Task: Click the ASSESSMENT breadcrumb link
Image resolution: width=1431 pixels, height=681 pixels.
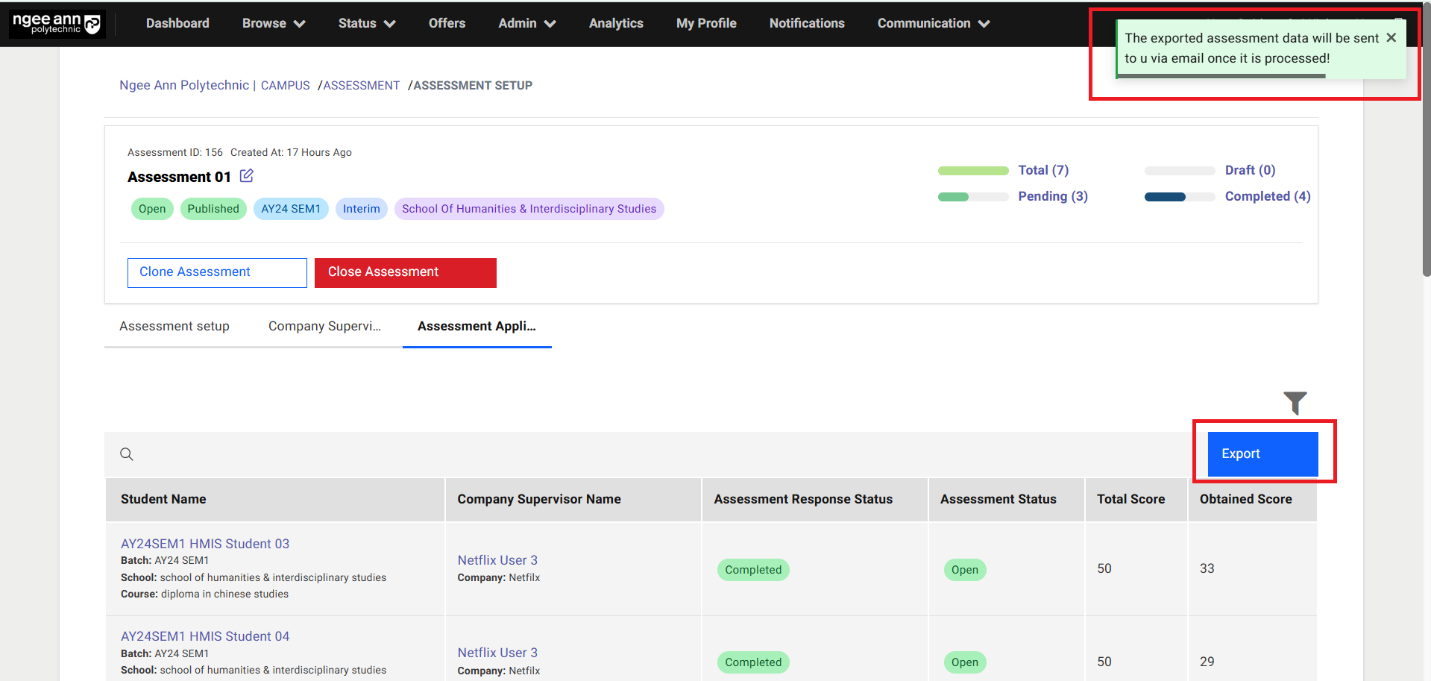Action: point(361,86)
